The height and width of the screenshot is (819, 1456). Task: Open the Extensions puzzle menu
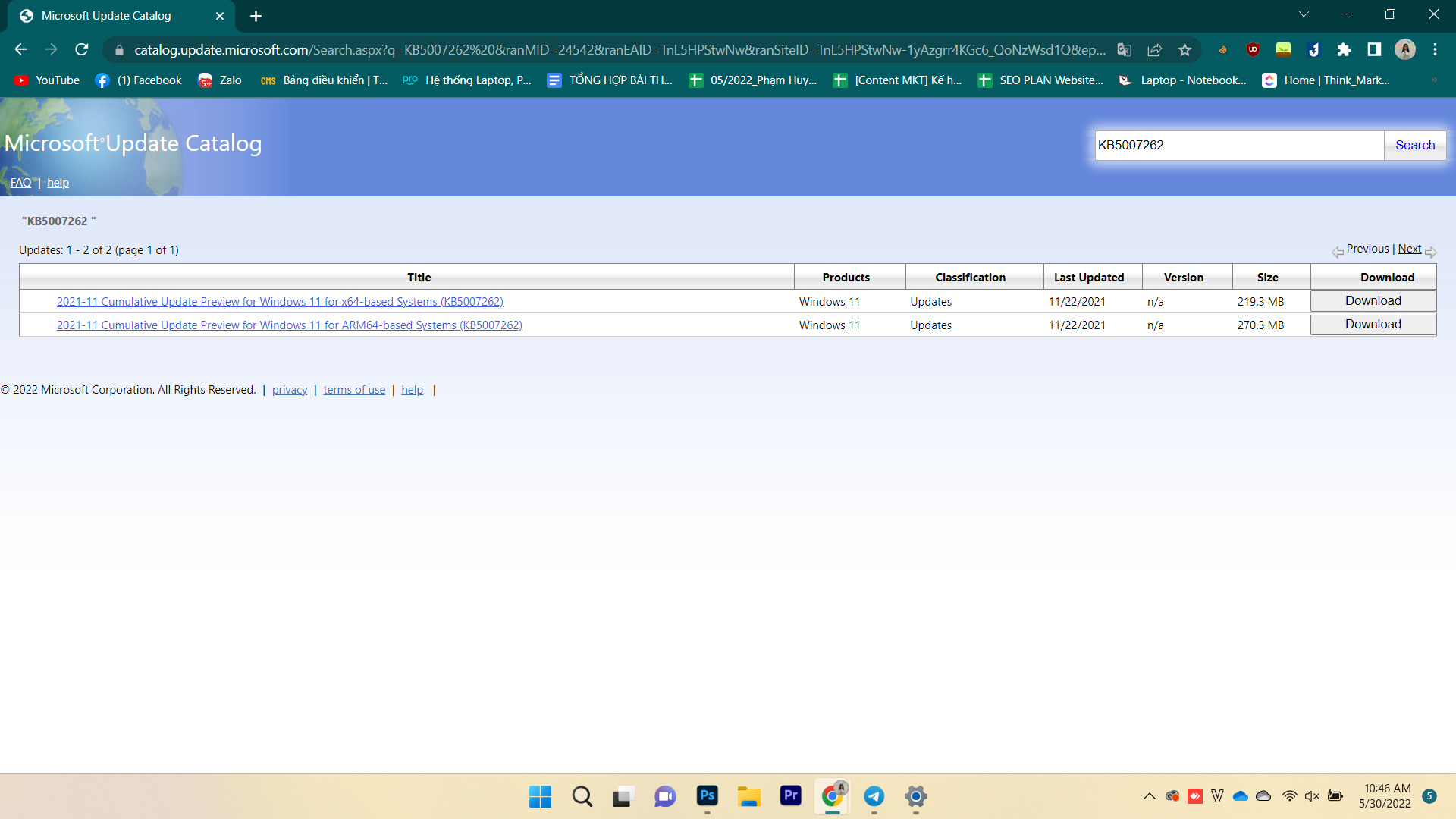coord(1344,50)
